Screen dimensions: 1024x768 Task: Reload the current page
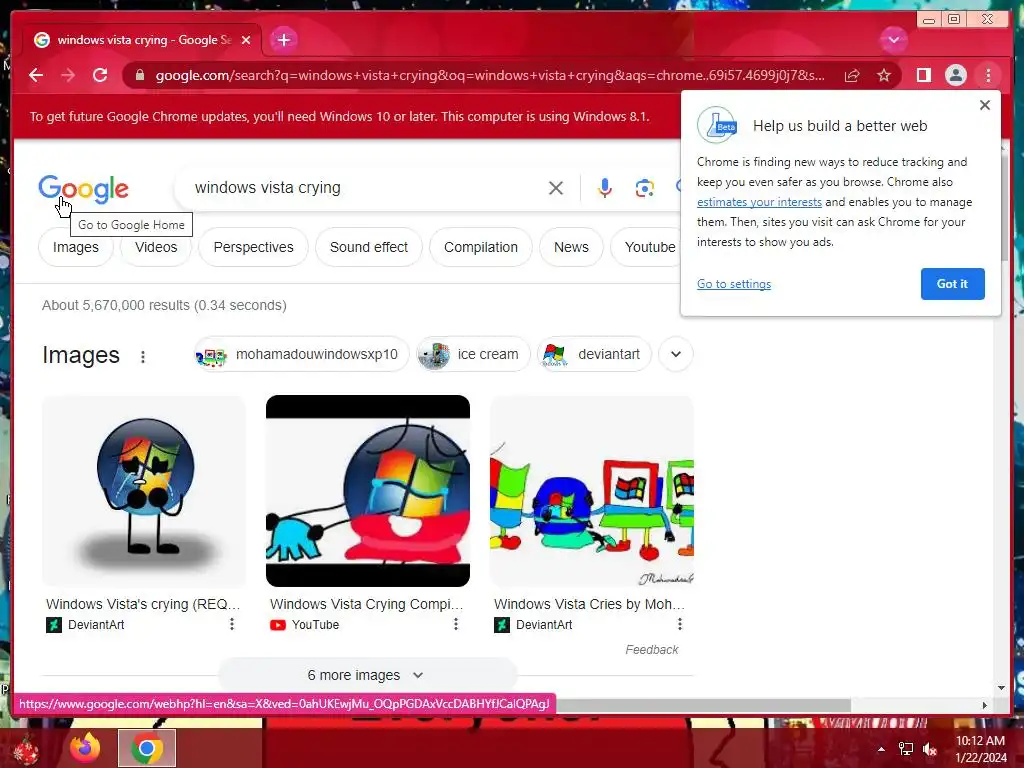100,75
